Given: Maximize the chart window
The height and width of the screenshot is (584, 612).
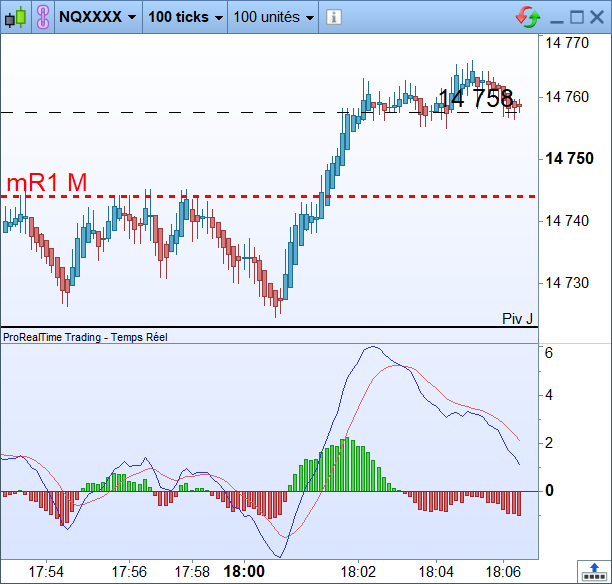Looking at the screenshot, I should (x=577, y=17).
